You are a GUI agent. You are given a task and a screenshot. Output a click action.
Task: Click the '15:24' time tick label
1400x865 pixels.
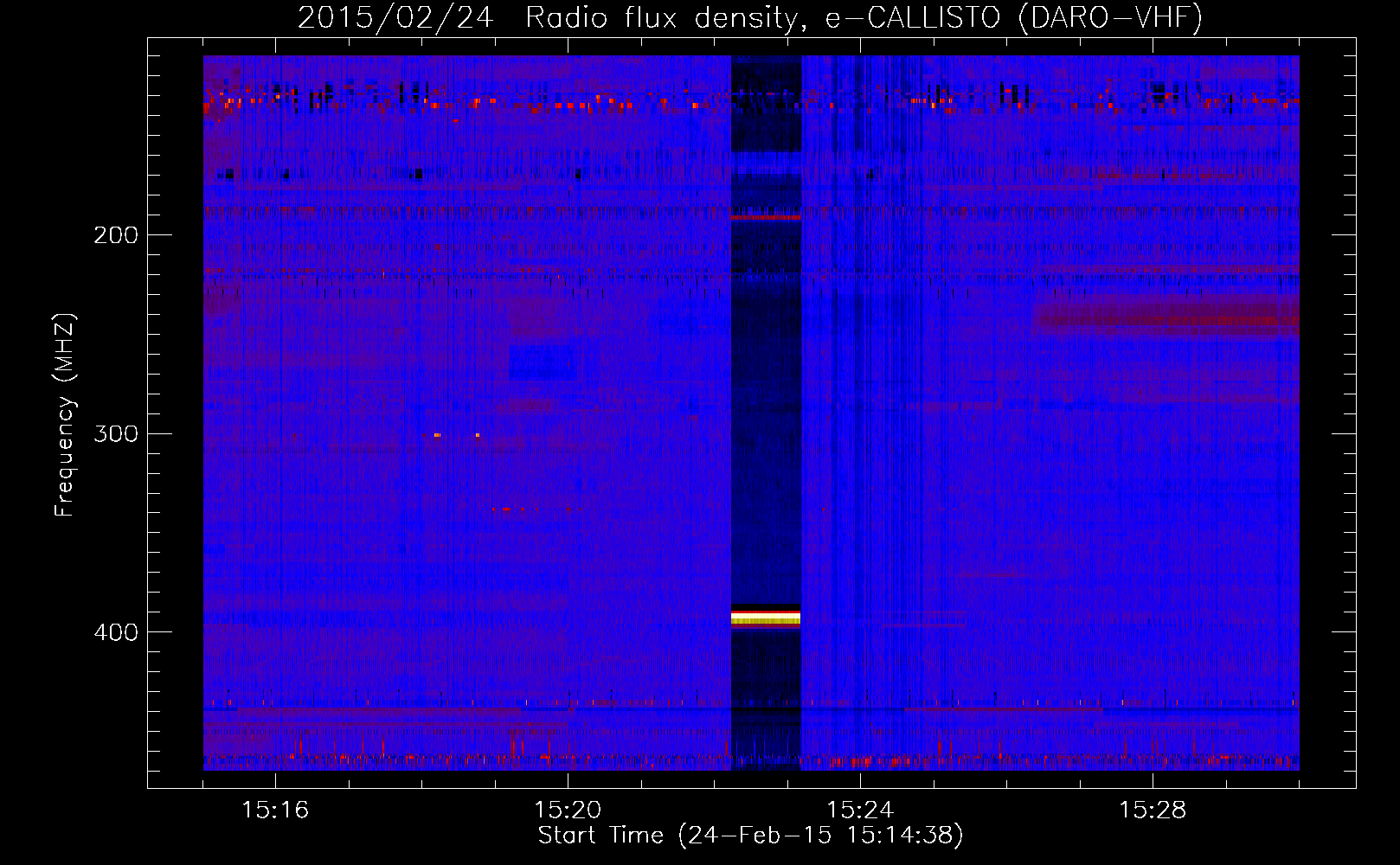point(860,810)
